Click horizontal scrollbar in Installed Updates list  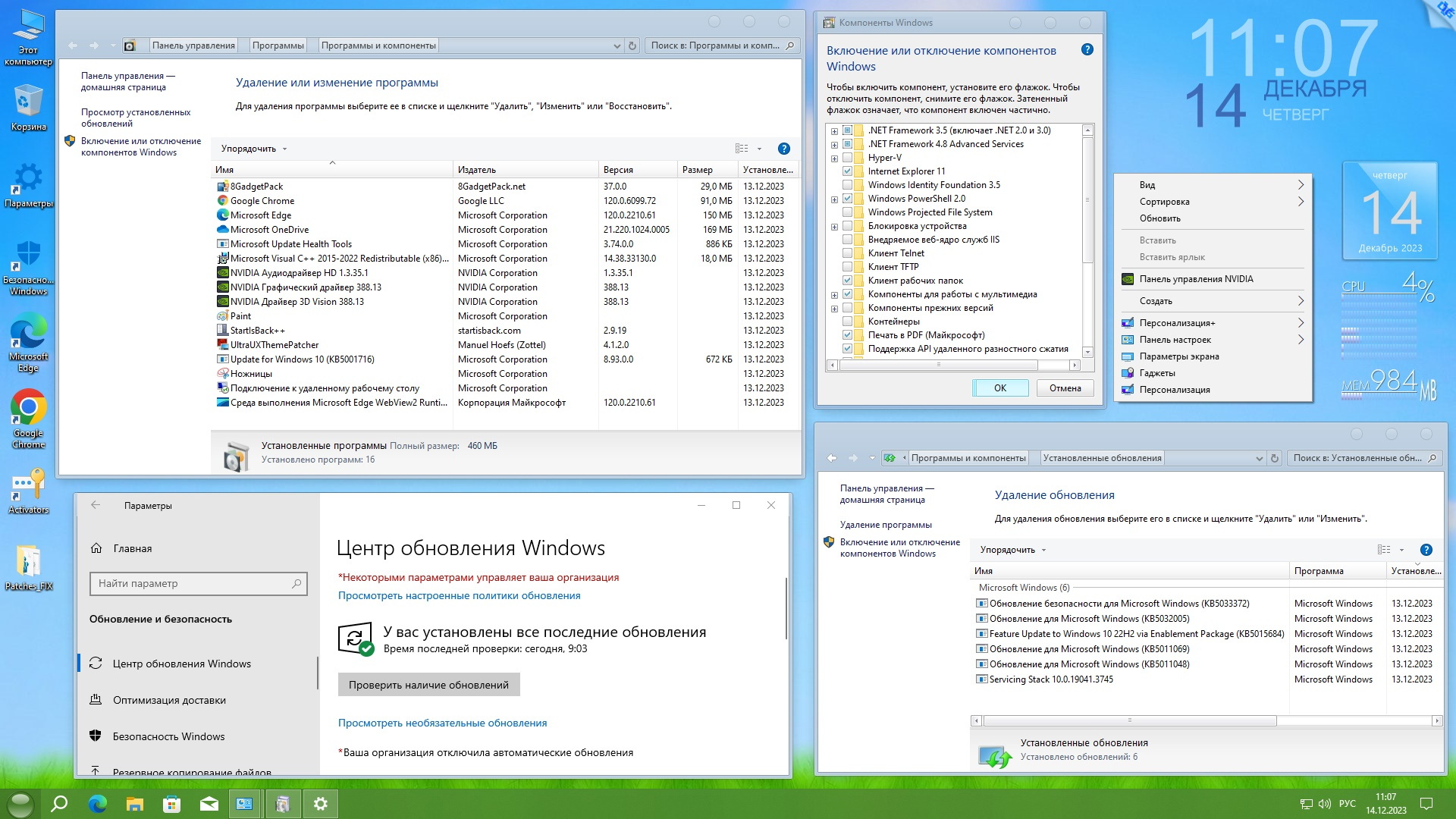click(x=1130, y=720)
